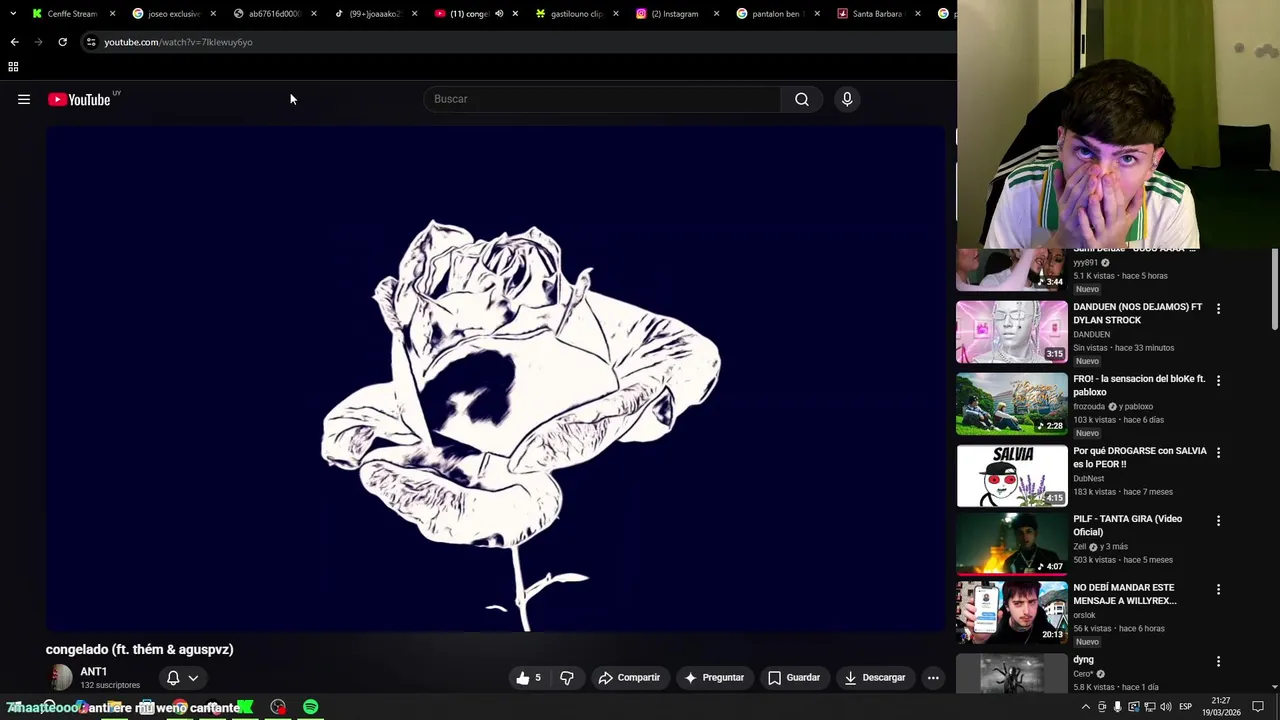Open the dyng video thumbnail
This screenshot has width=1280, height=720.
click(1012, 675)
